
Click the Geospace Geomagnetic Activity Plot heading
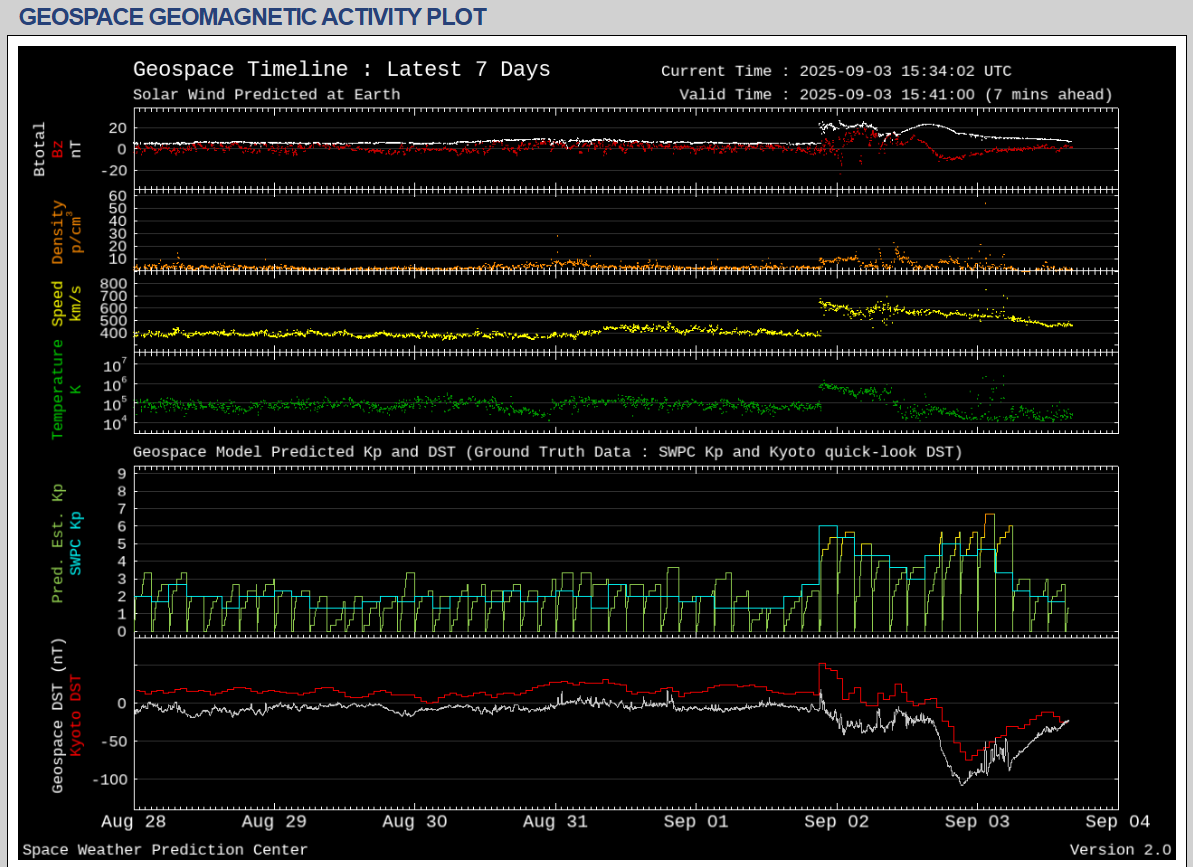click(x=253, y=17)
